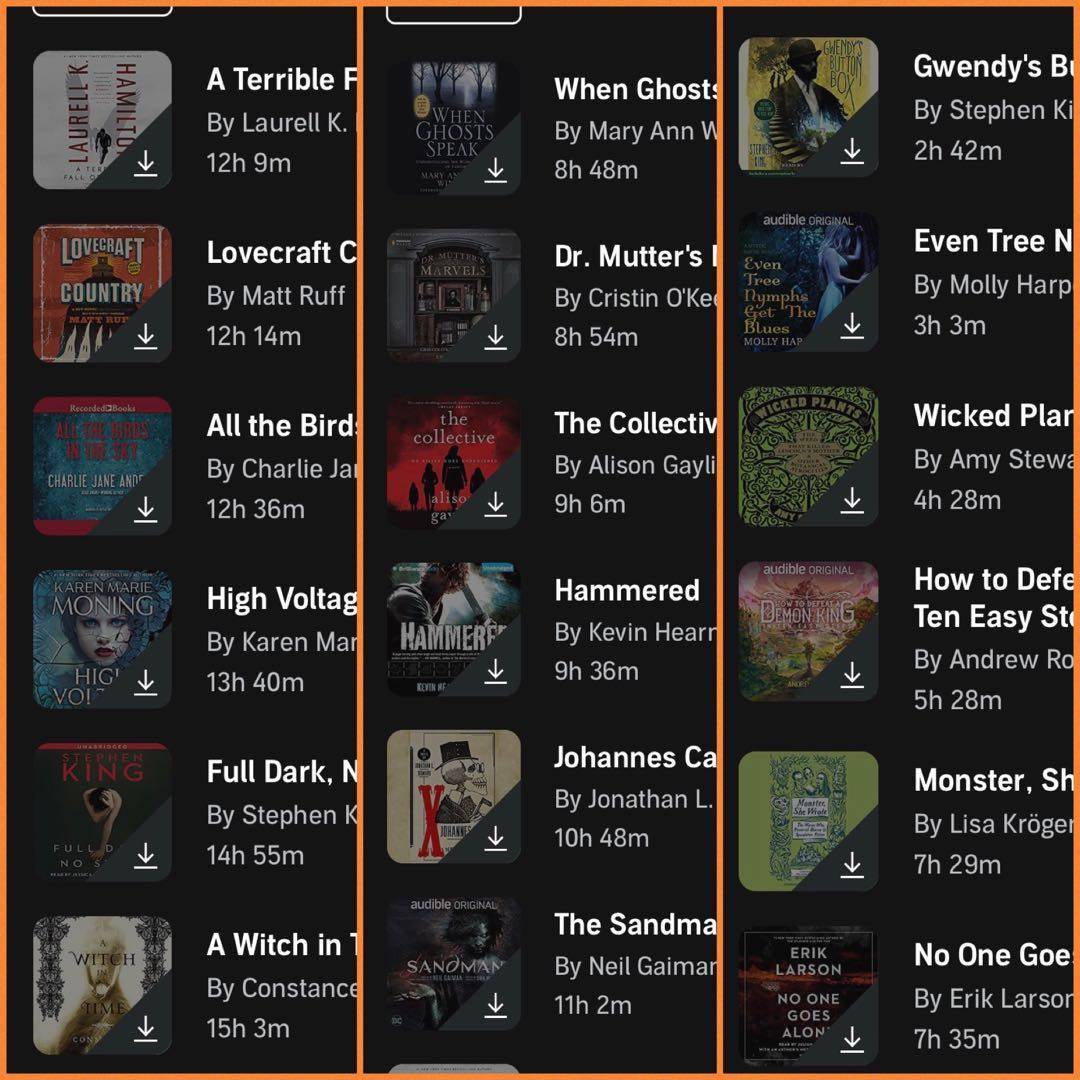Open the Full Dark title by Stephen King

(282, 771)
